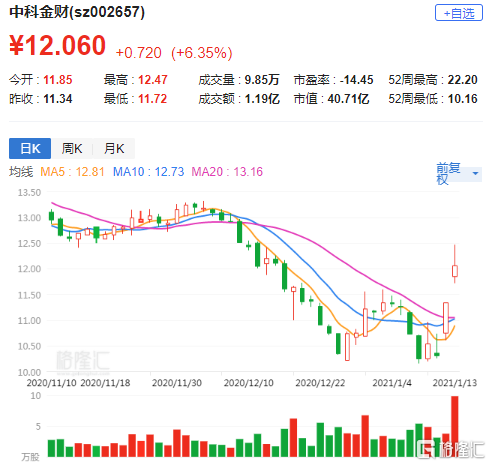
Task: Click the price change +0.720
Action: pyautogui.click(x=139, y=53)
